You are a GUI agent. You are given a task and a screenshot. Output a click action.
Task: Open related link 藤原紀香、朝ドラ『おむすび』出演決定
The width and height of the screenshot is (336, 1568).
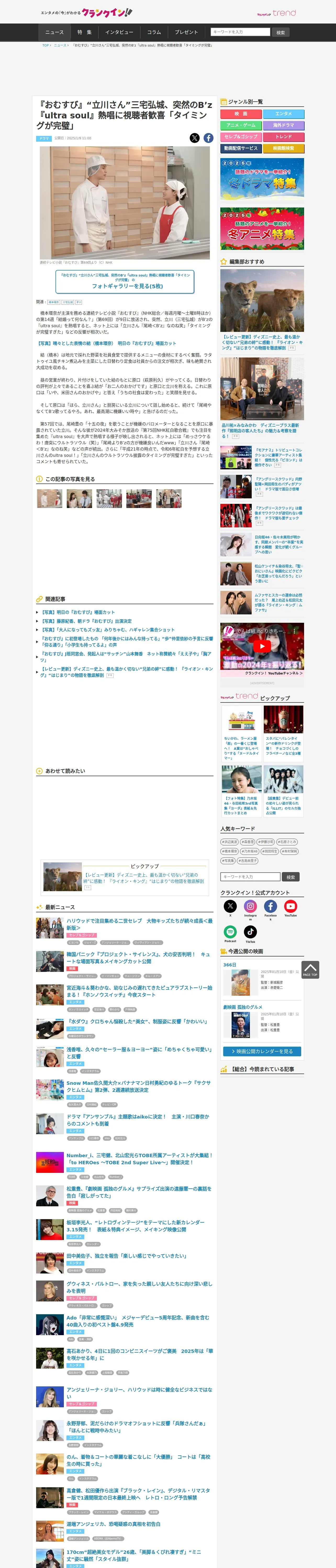click(x=86, y=621)
